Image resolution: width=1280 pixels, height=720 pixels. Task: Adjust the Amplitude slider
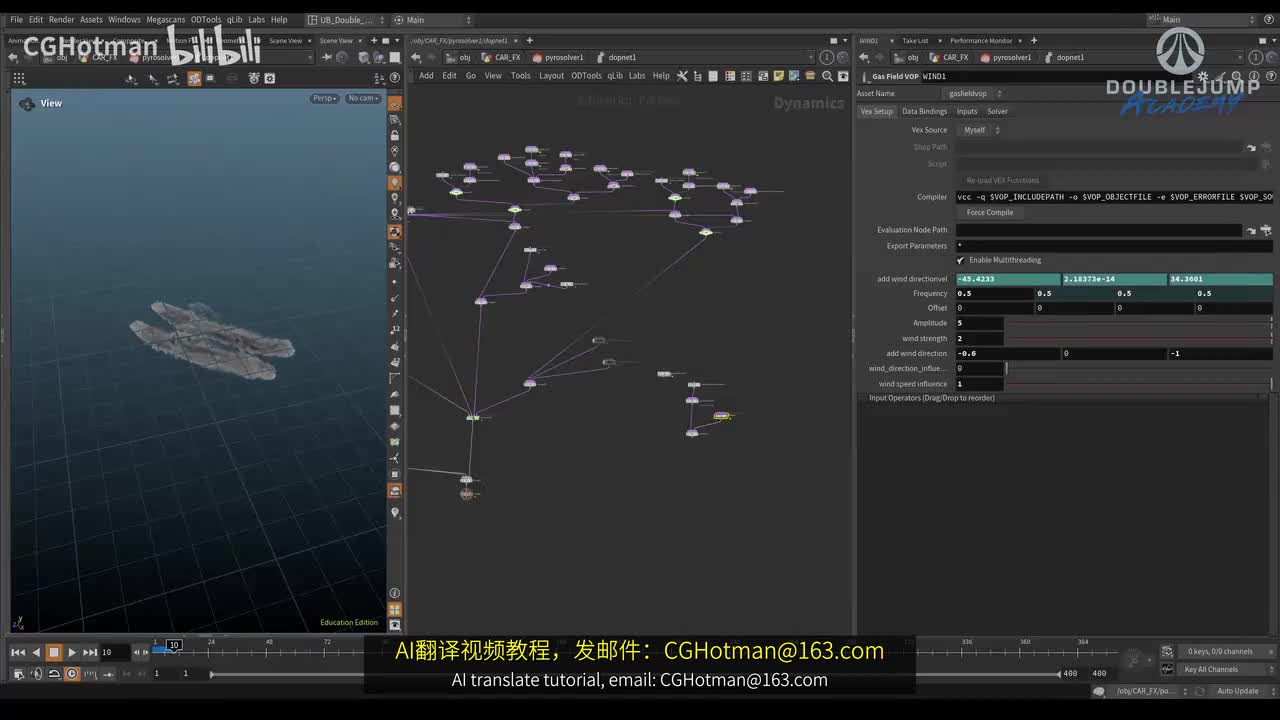pos(1138,323)
